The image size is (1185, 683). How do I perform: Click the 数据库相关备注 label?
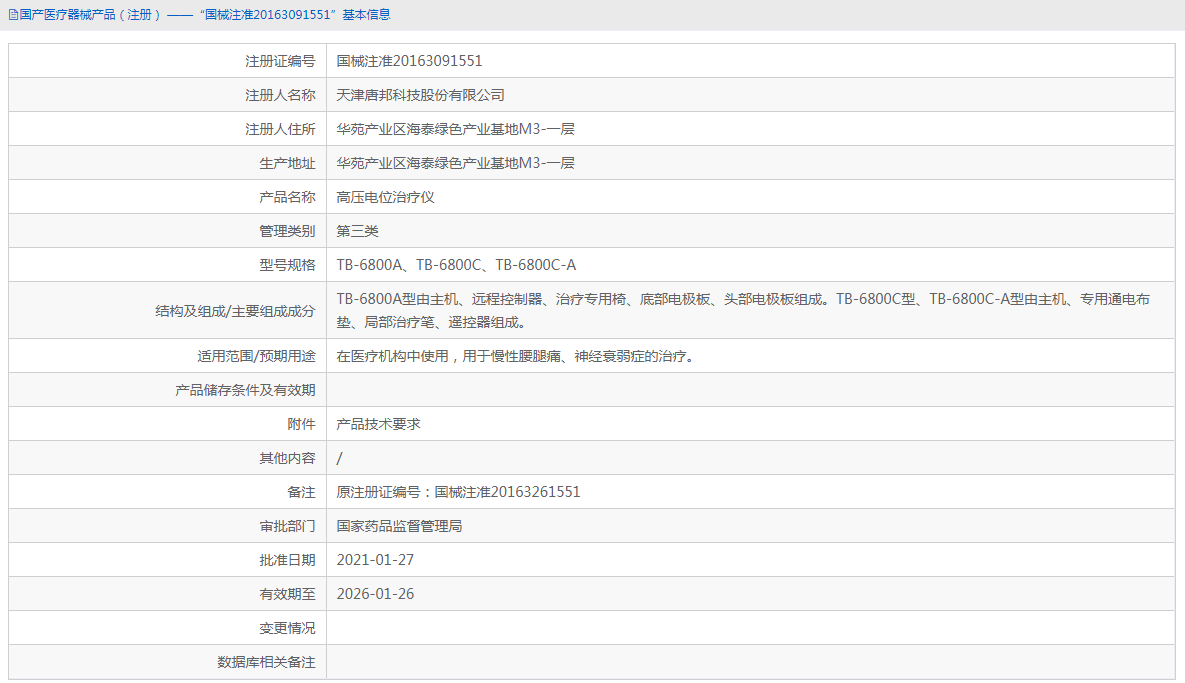click(266, 662)
